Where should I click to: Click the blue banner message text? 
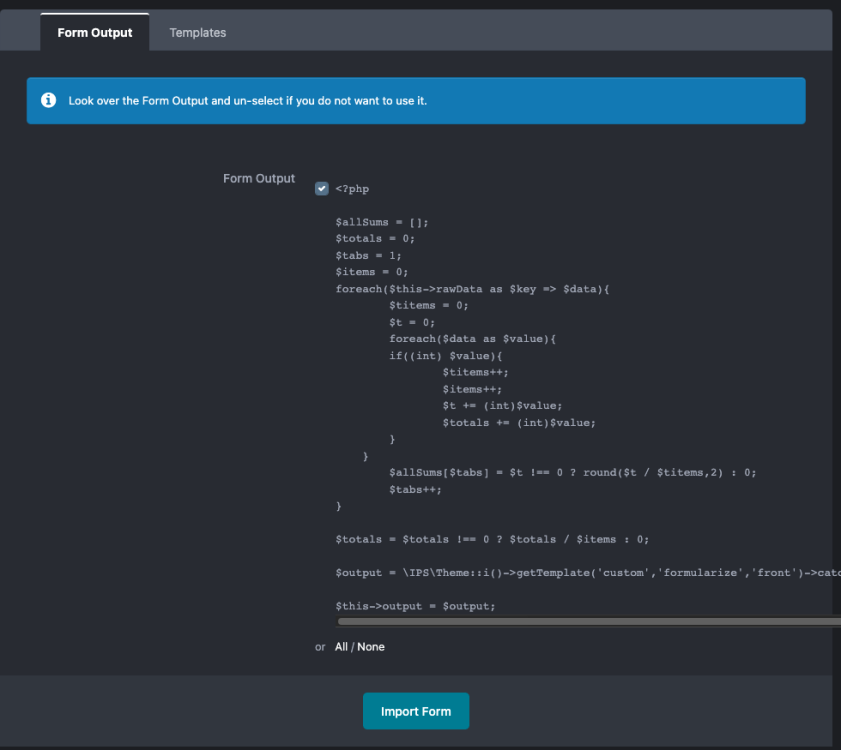pyautogui.click(x=247, y=101)
